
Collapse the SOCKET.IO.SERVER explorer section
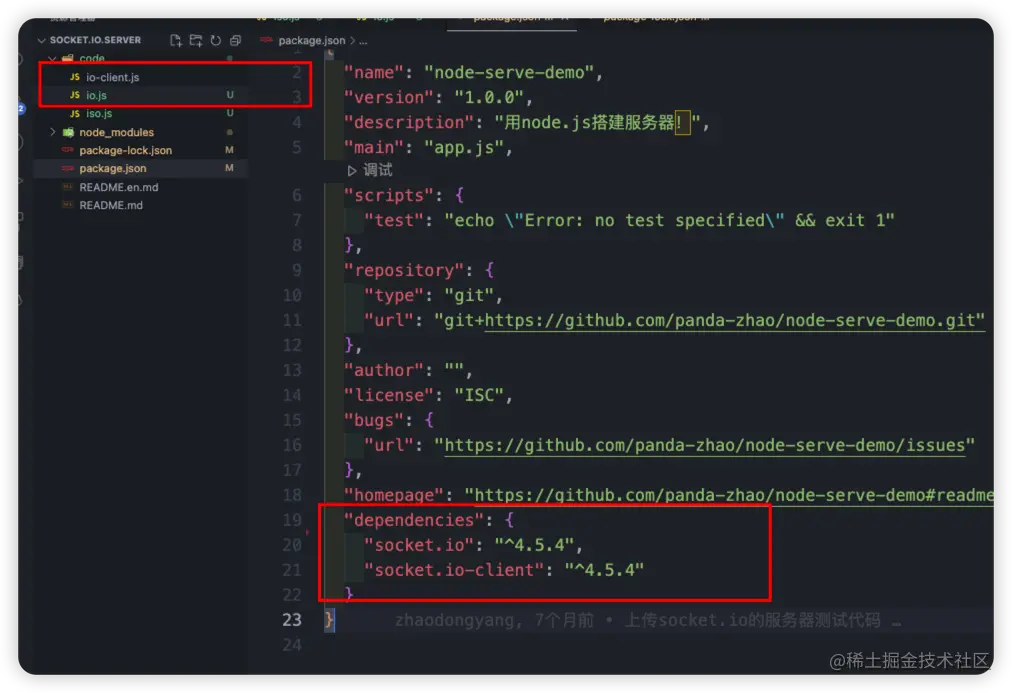pyautogui.click(x=45, y=40)
